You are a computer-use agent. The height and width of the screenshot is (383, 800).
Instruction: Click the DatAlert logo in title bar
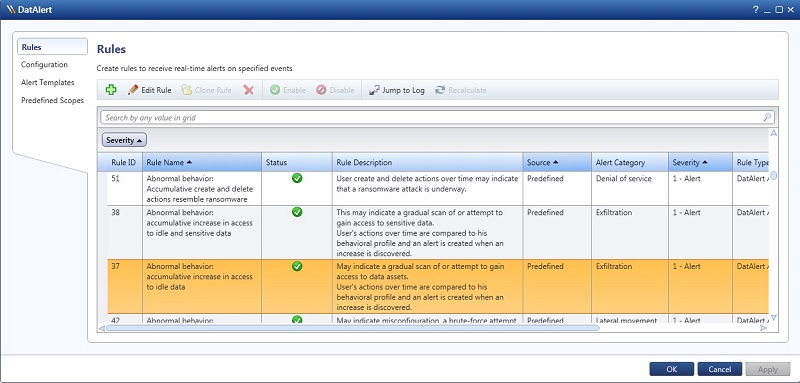coord(11,10)
